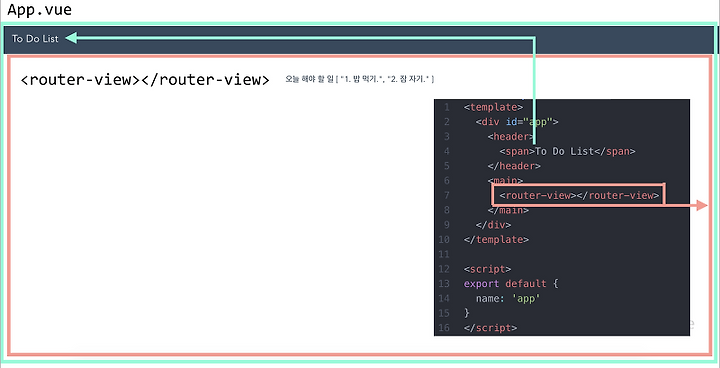Click line number 11 in the code gutter
The width and height of the screenshot is (720, 368).
pyautogui.click(x=444, y=255)
